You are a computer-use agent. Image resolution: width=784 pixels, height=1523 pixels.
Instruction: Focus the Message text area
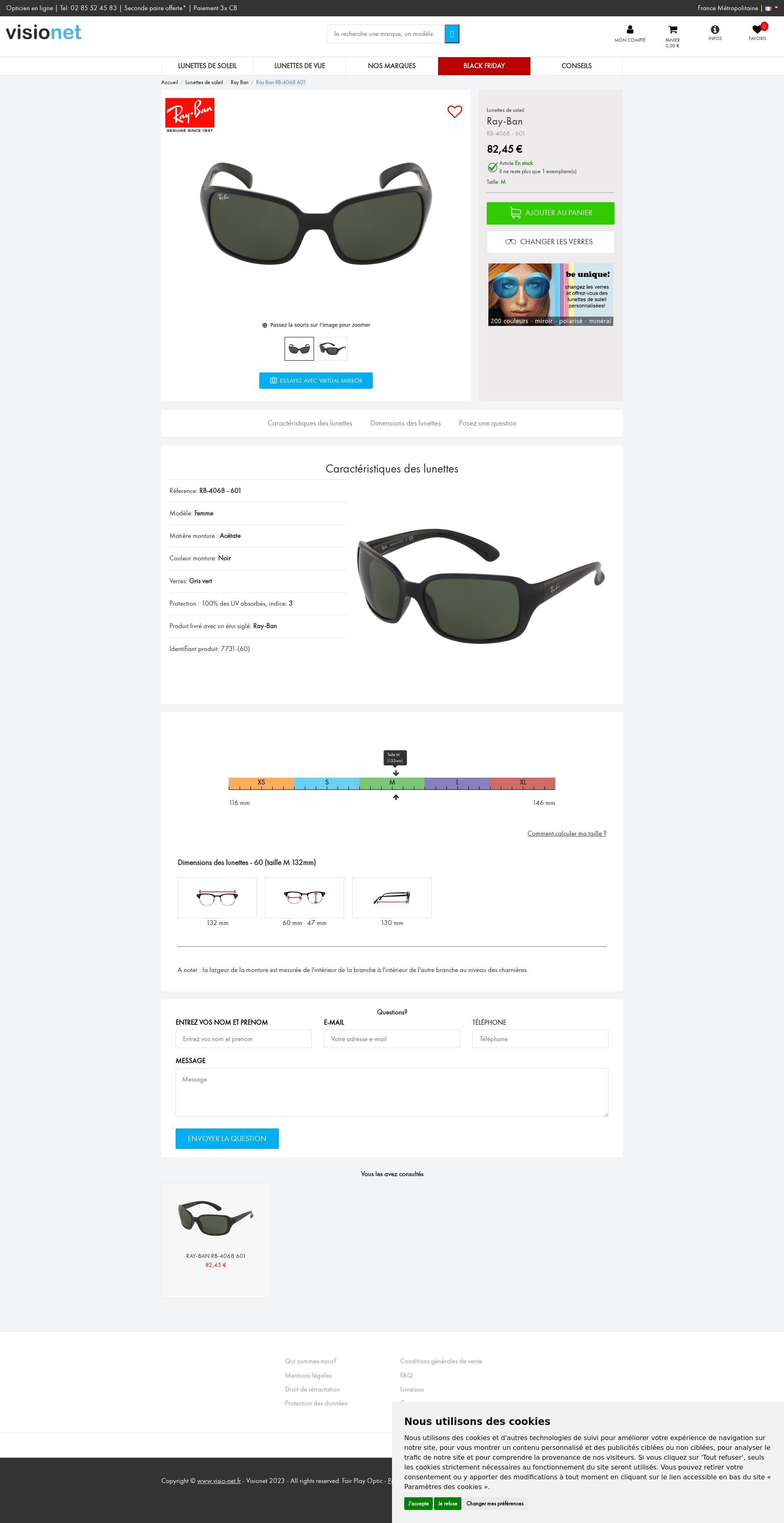[x=392, y=1093]
